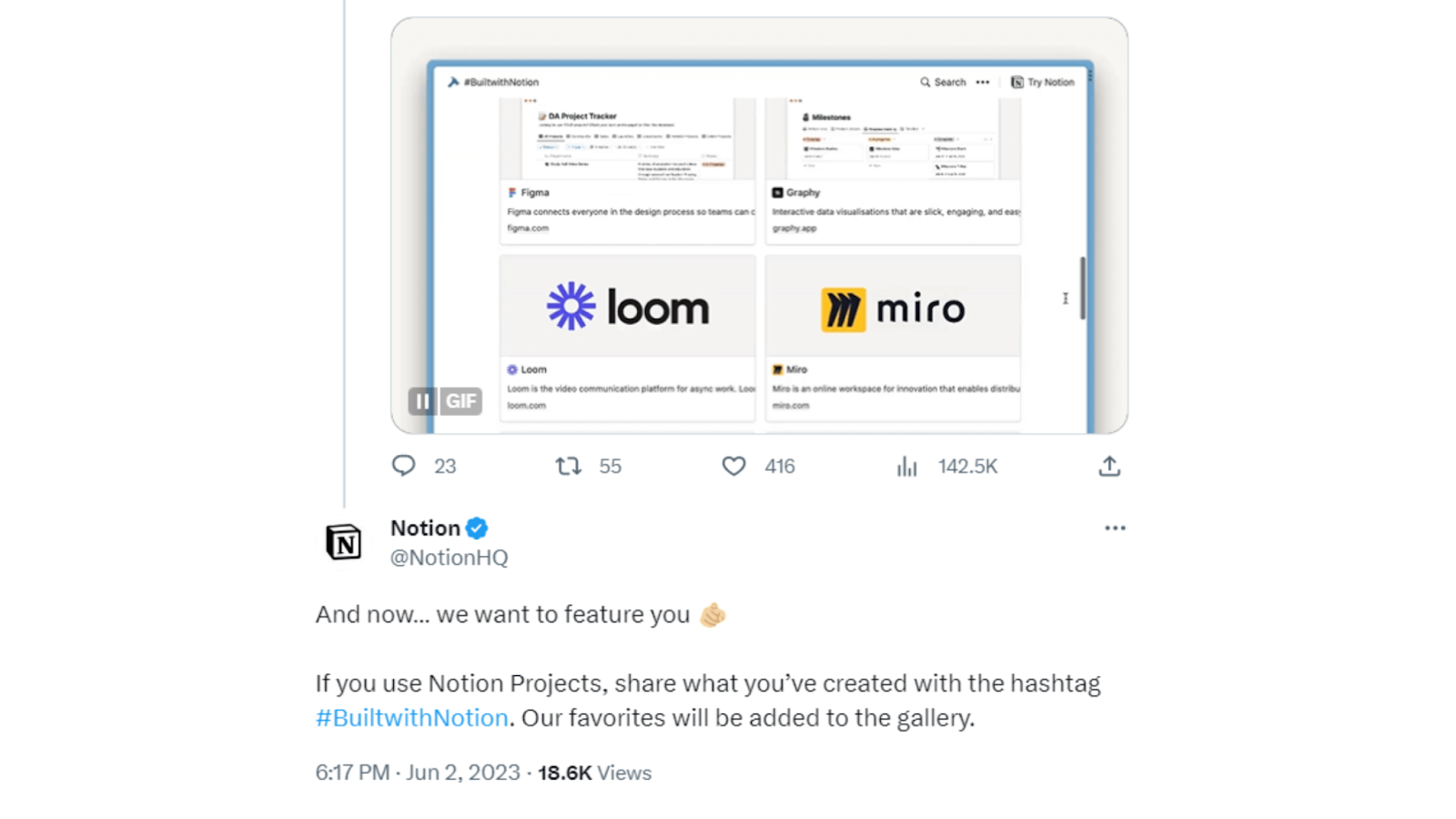Viewport: 1456px width, 819px height.
Task: Click the Miro logo card thumbnail
Action: click(x=893, y=306)
